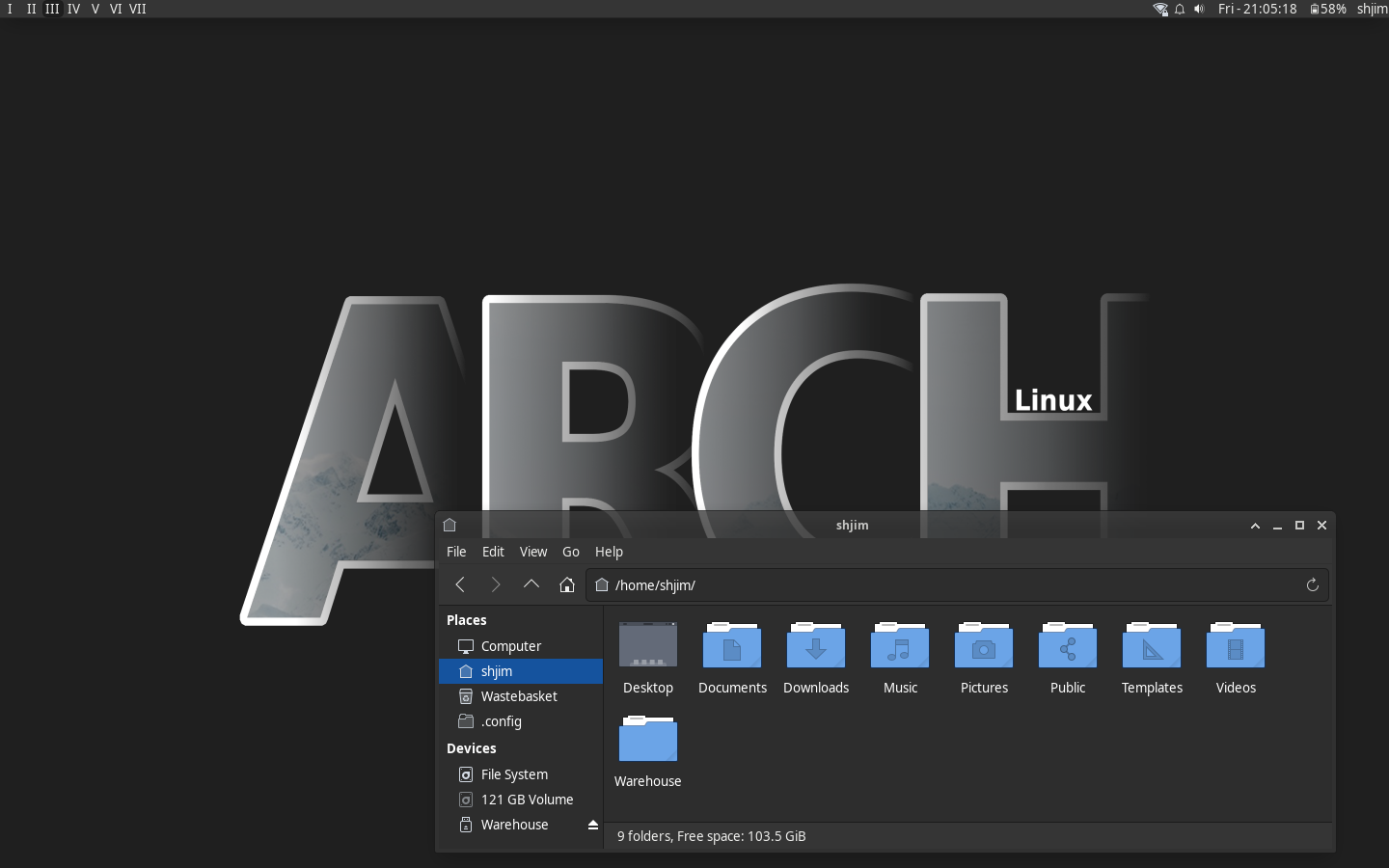Viewport: 1389px width, 868px height.
Task: Select the Documents folder icon
Action: pyautogui.click(x=732, y=645)
